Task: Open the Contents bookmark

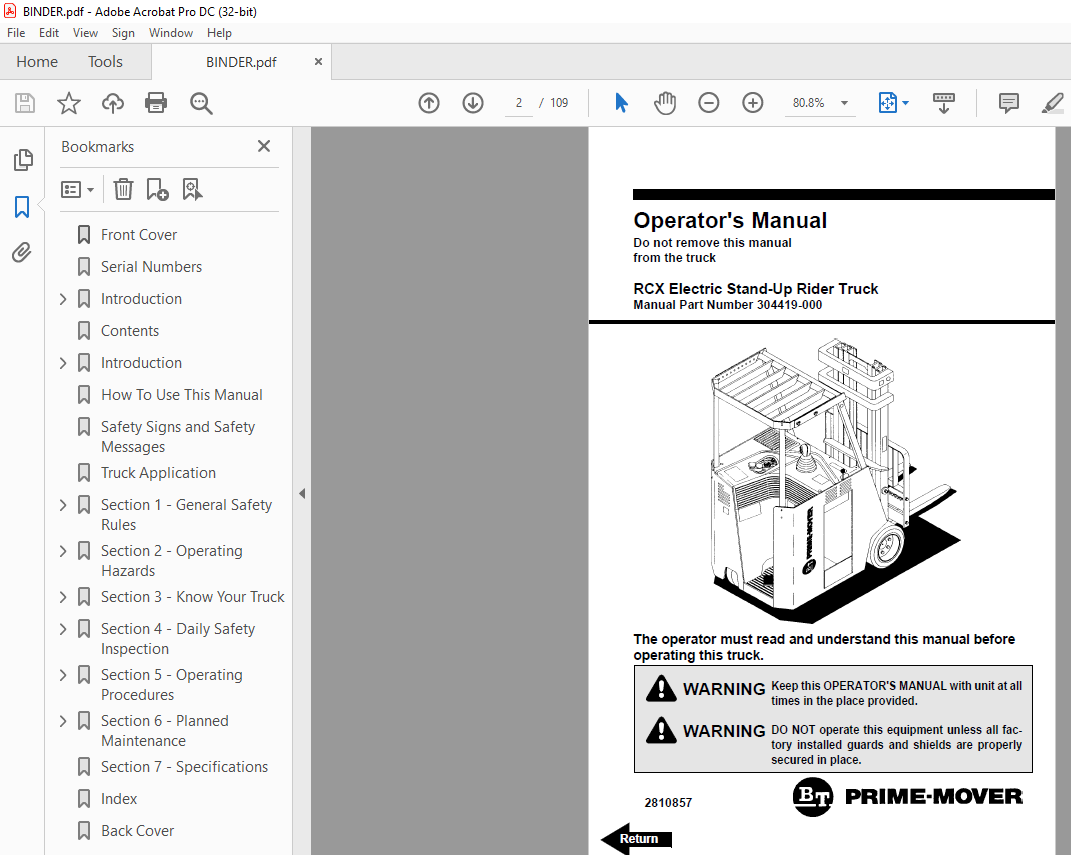Action: click(x=130, y=331)
